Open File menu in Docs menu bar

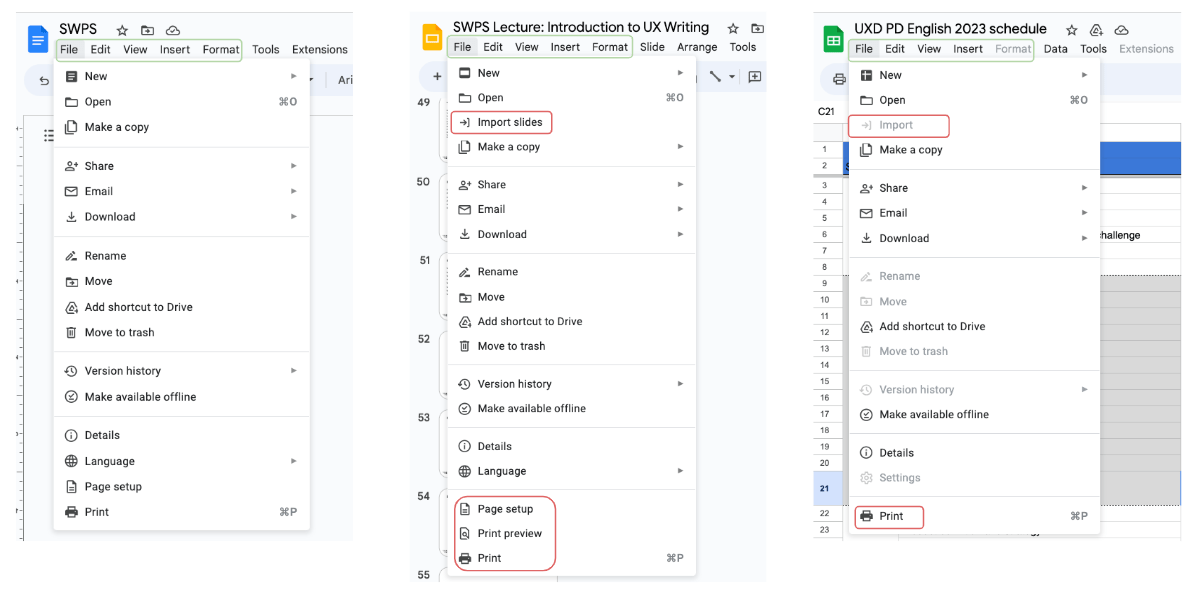coord(69,49)
